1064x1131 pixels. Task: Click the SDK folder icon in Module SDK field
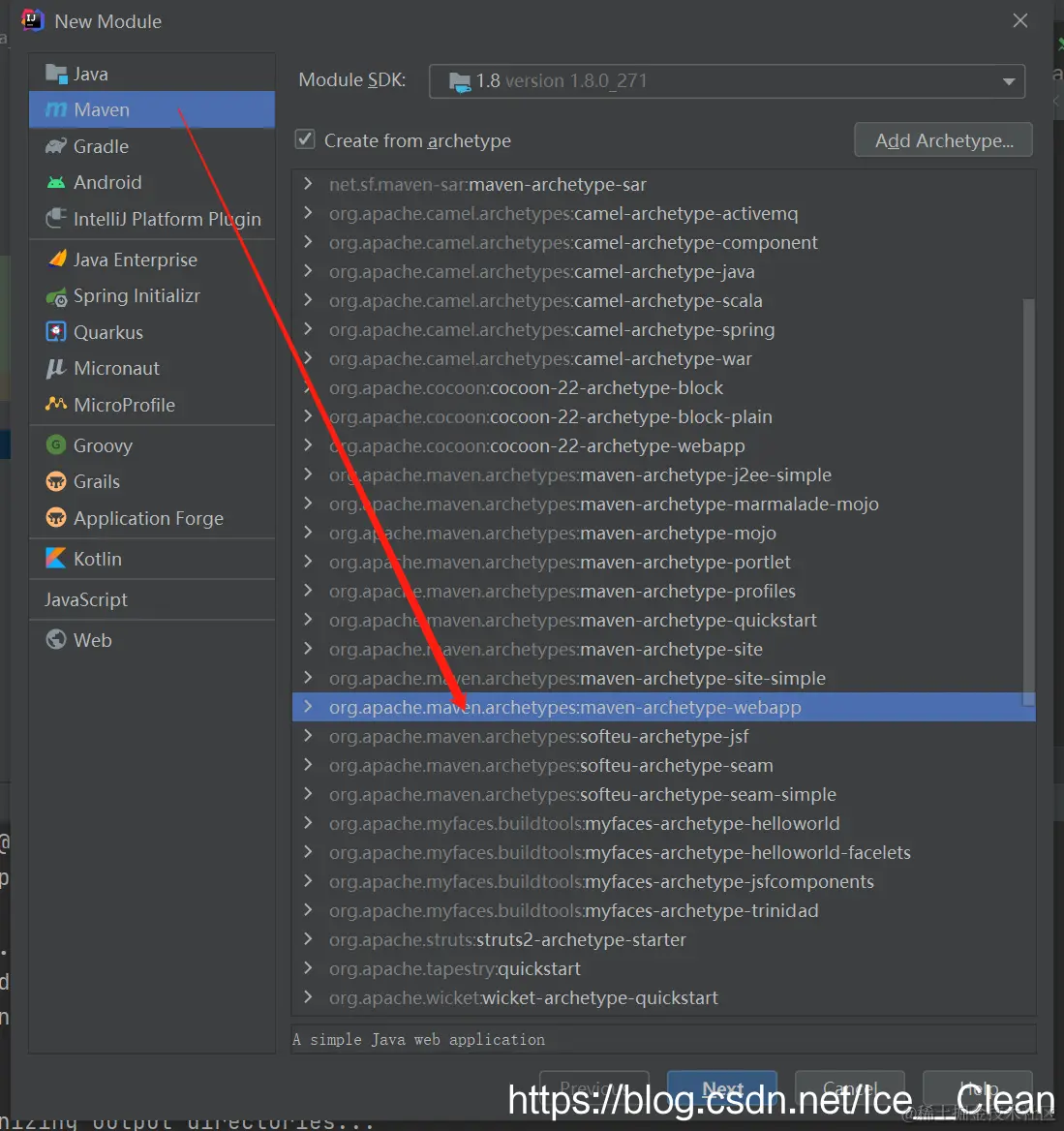point(460,81)
